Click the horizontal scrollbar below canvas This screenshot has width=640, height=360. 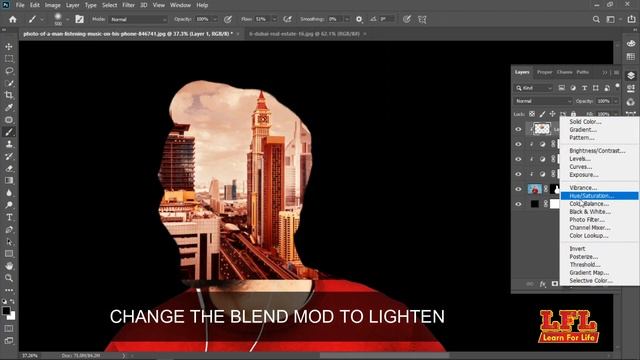click(x=384, y=356)
